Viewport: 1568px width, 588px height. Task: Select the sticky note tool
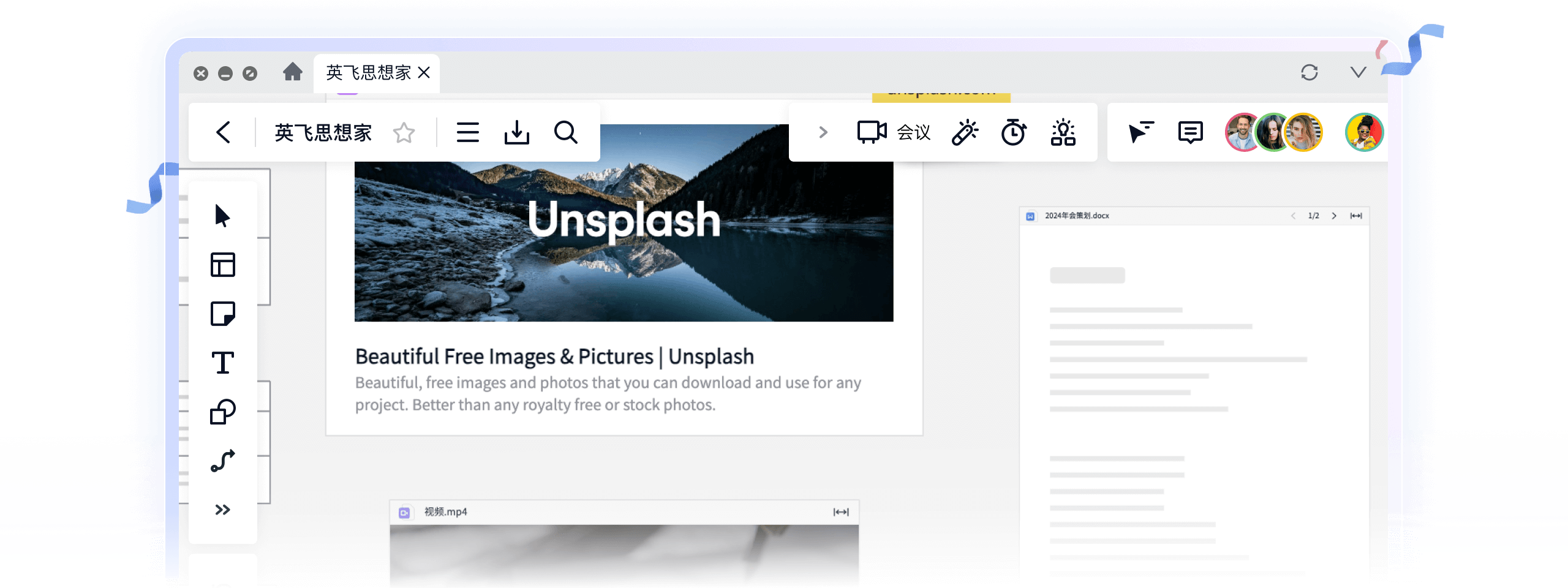pos(222,314)
